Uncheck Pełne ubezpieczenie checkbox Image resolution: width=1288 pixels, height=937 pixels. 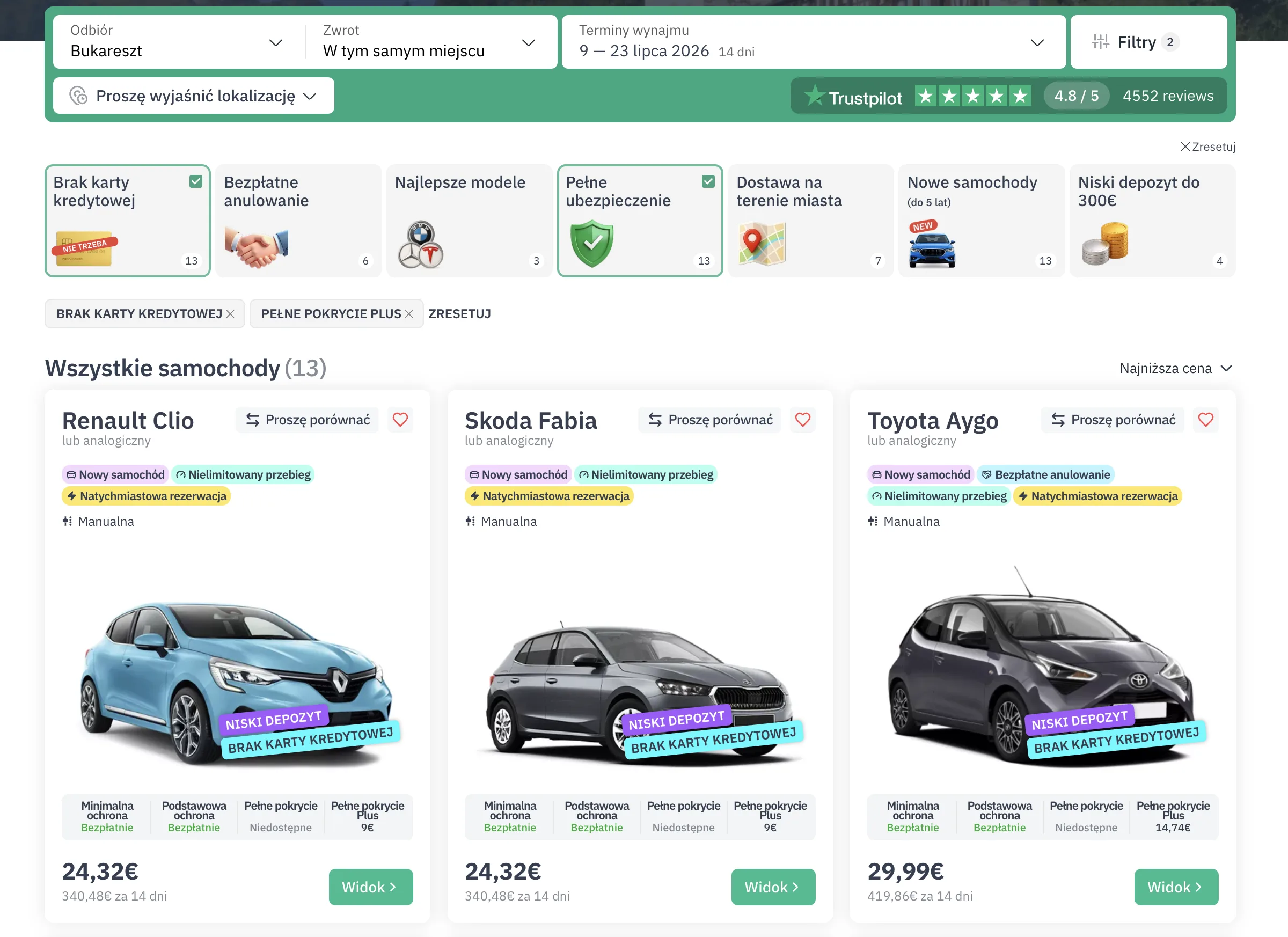coord(708,182)
